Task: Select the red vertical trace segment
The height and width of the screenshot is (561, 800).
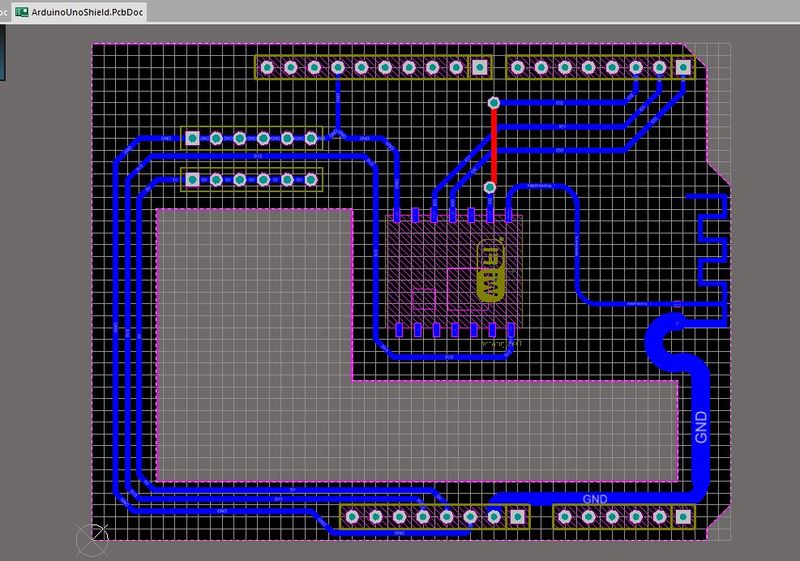Action: 492,145
